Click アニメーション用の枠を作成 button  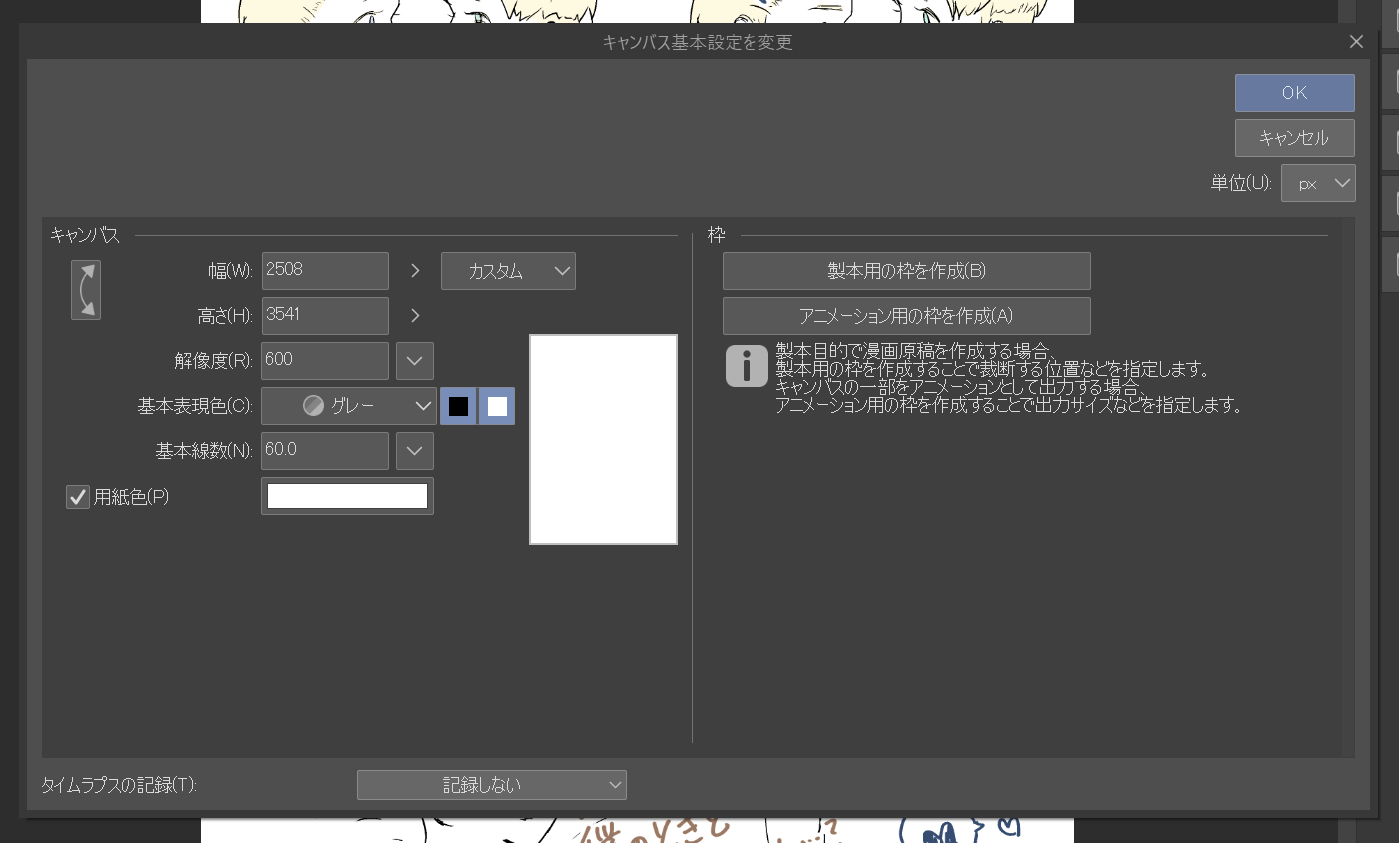pyautogui.click(x=906, y=316)
